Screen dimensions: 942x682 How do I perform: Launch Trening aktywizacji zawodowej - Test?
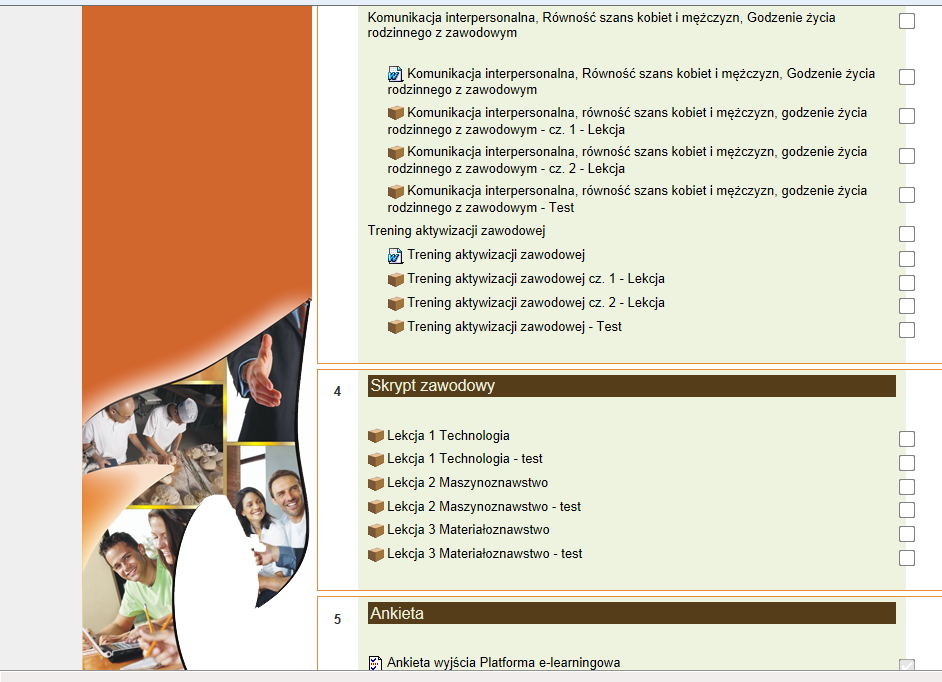point(514,327)
